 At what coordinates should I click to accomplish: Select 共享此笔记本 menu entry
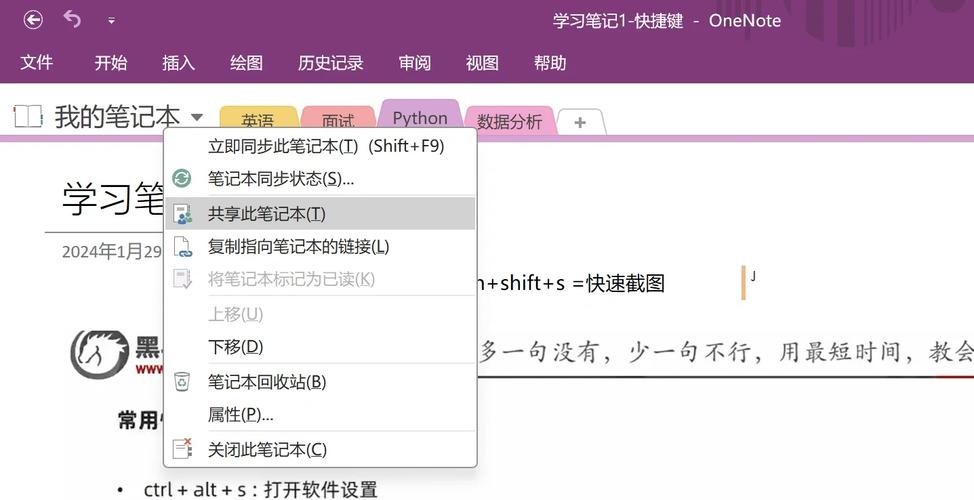tap(321, 214)
